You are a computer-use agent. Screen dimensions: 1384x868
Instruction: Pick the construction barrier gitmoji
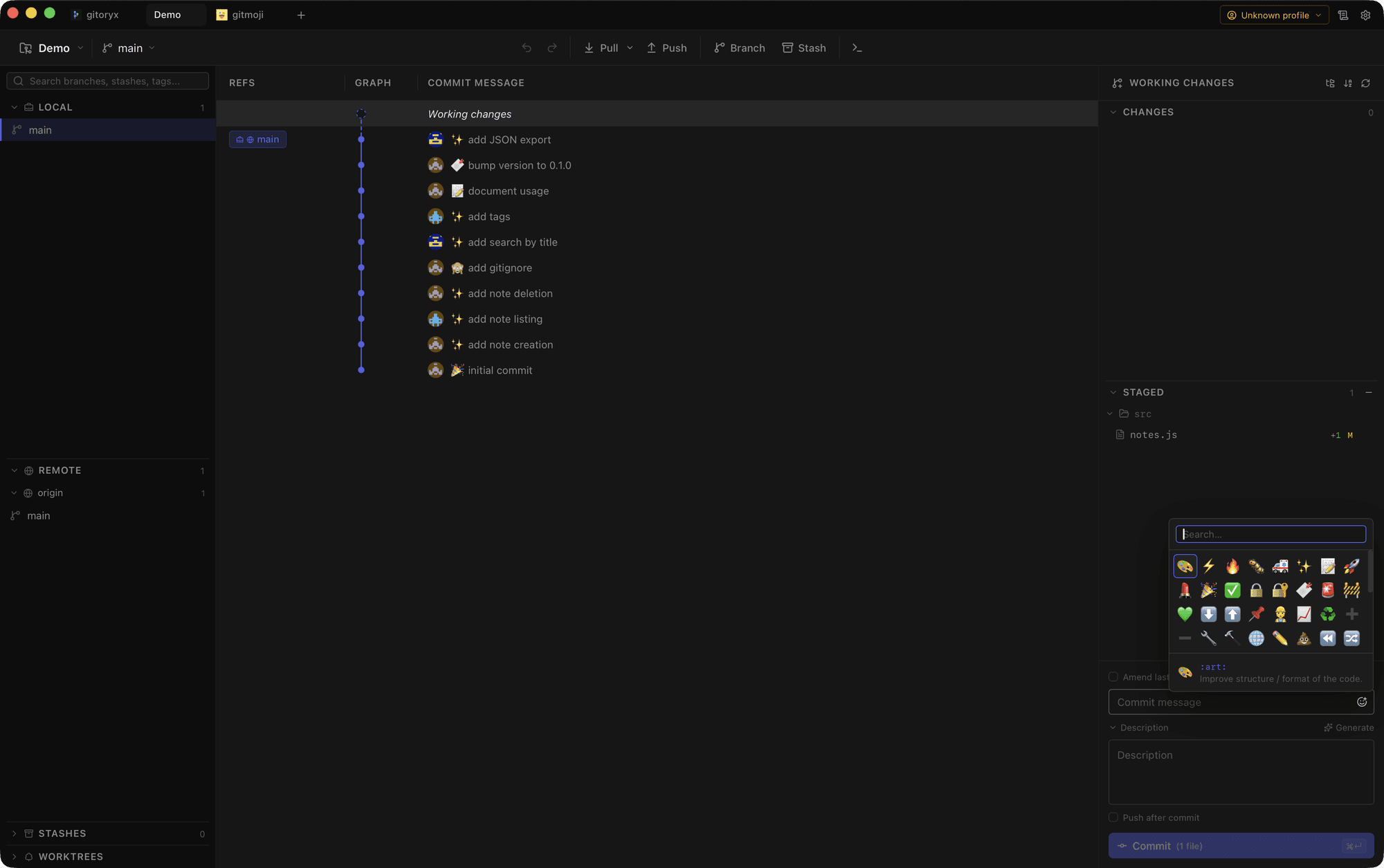coord(1351,590)
